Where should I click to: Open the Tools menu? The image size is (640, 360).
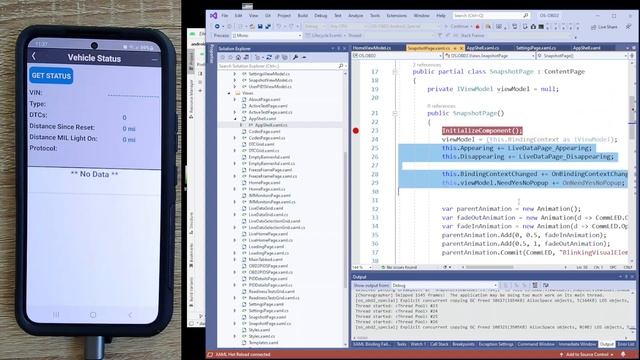(x=375, y=16)
